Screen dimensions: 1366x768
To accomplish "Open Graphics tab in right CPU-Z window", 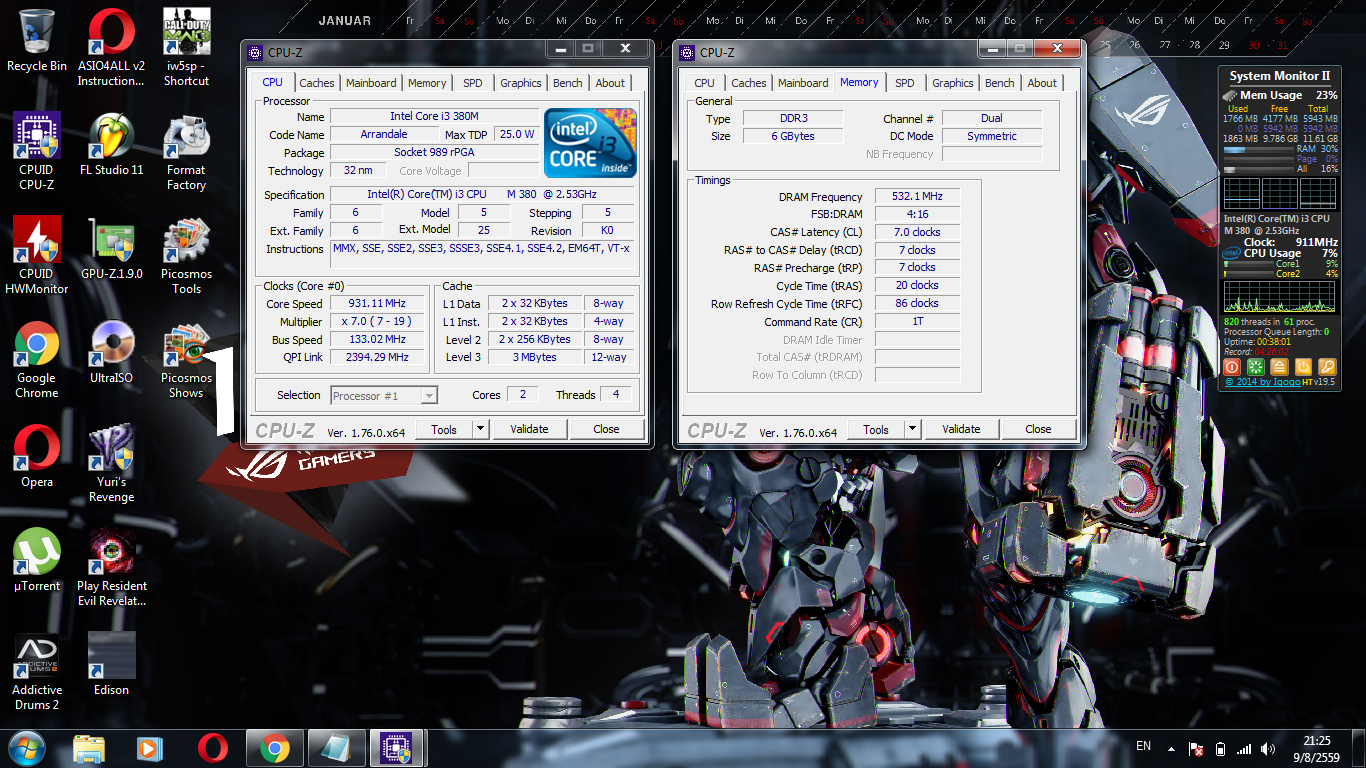I will tap(952, 83).
